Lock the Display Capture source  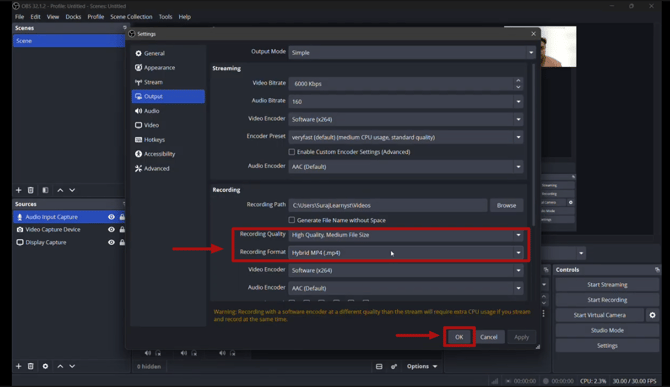coord(122,242)
